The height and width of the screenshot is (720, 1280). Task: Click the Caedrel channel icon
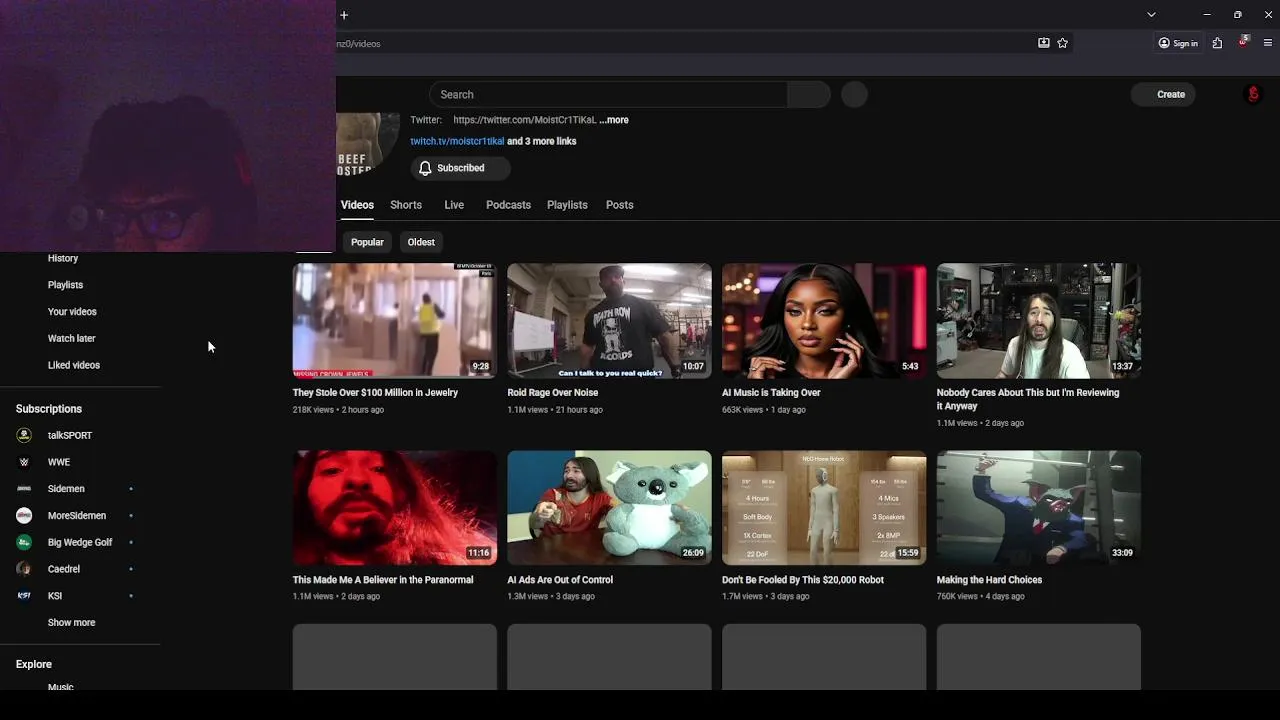click(24, 569)
